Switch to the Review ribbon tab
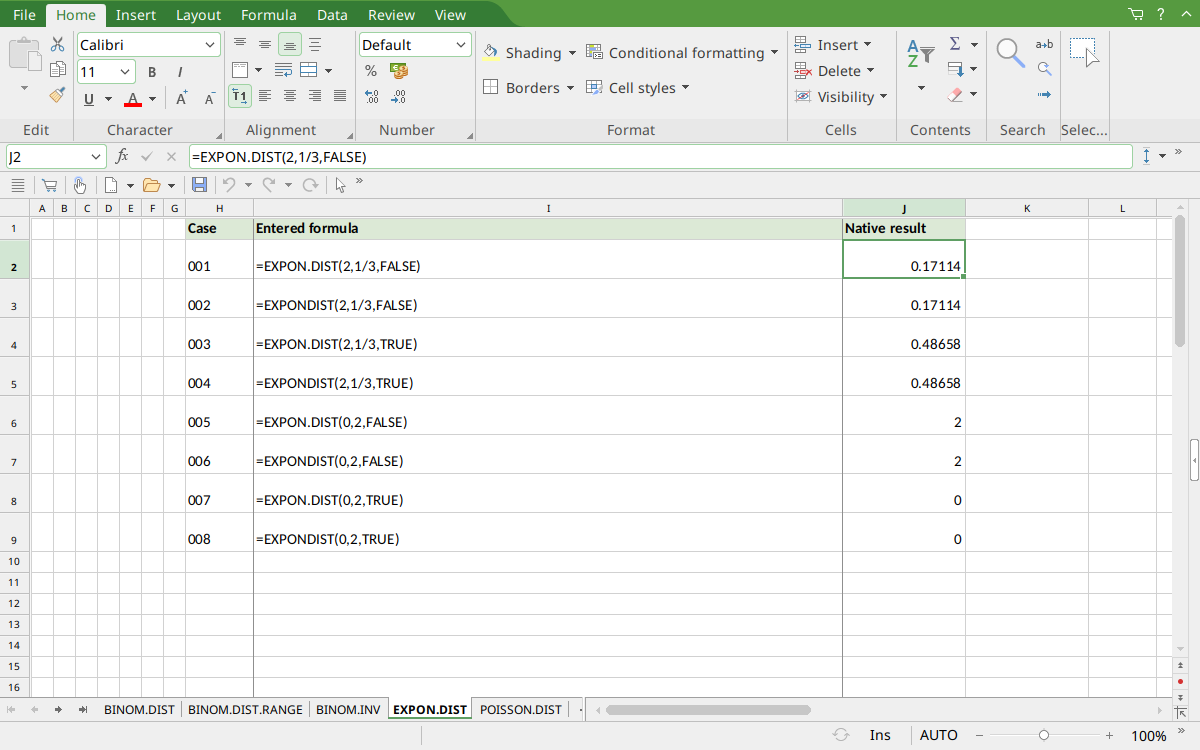Screen dimensions: 1200x750 [x=391, y=15]
